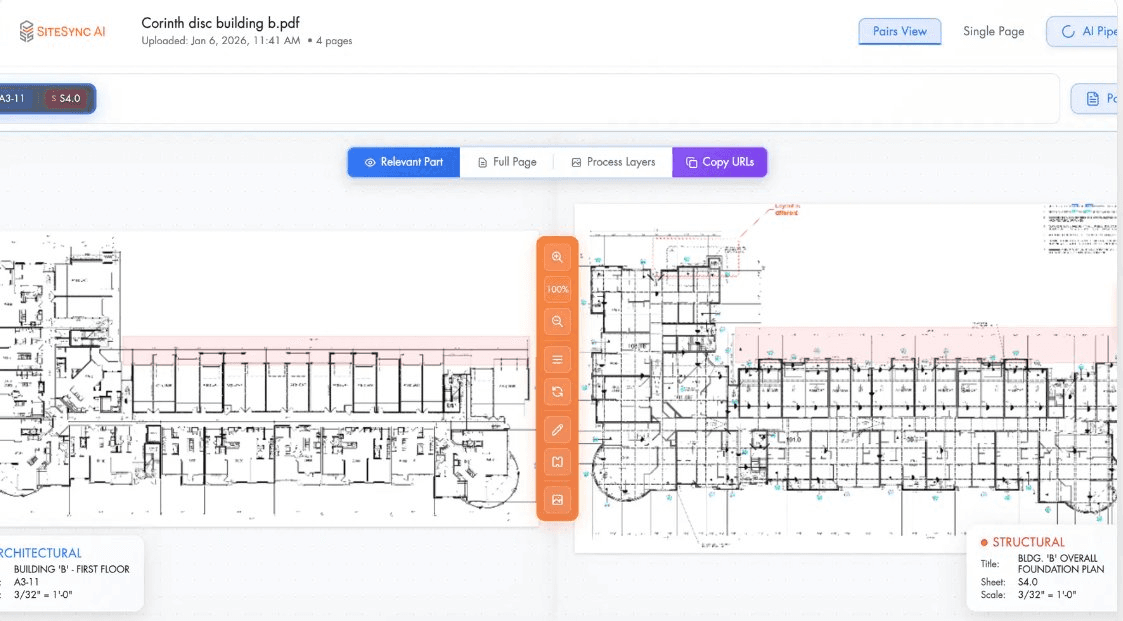Switch to the Full Page tab
Screen dimensions: 1123x621
point(507,162)
